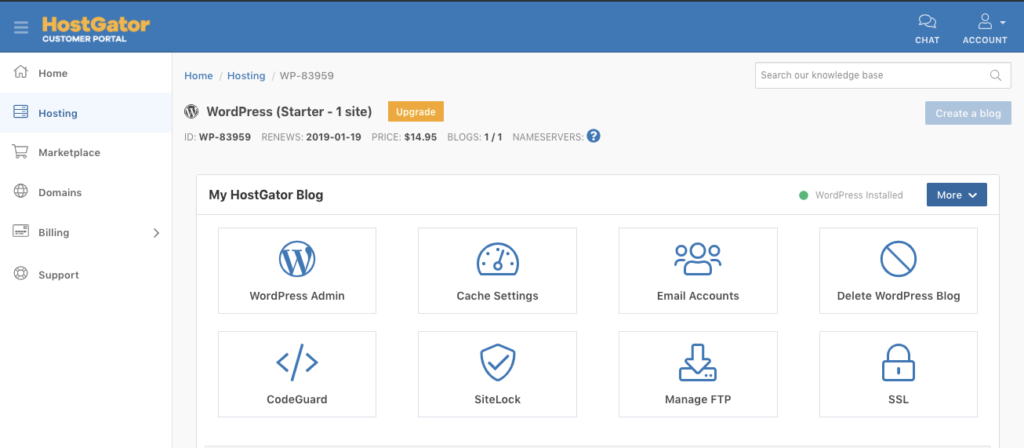The width and height of the screenshot is (1024, 448).
Task: Select Billing in the sidebar menu
Action: click(x=54, y=232)
